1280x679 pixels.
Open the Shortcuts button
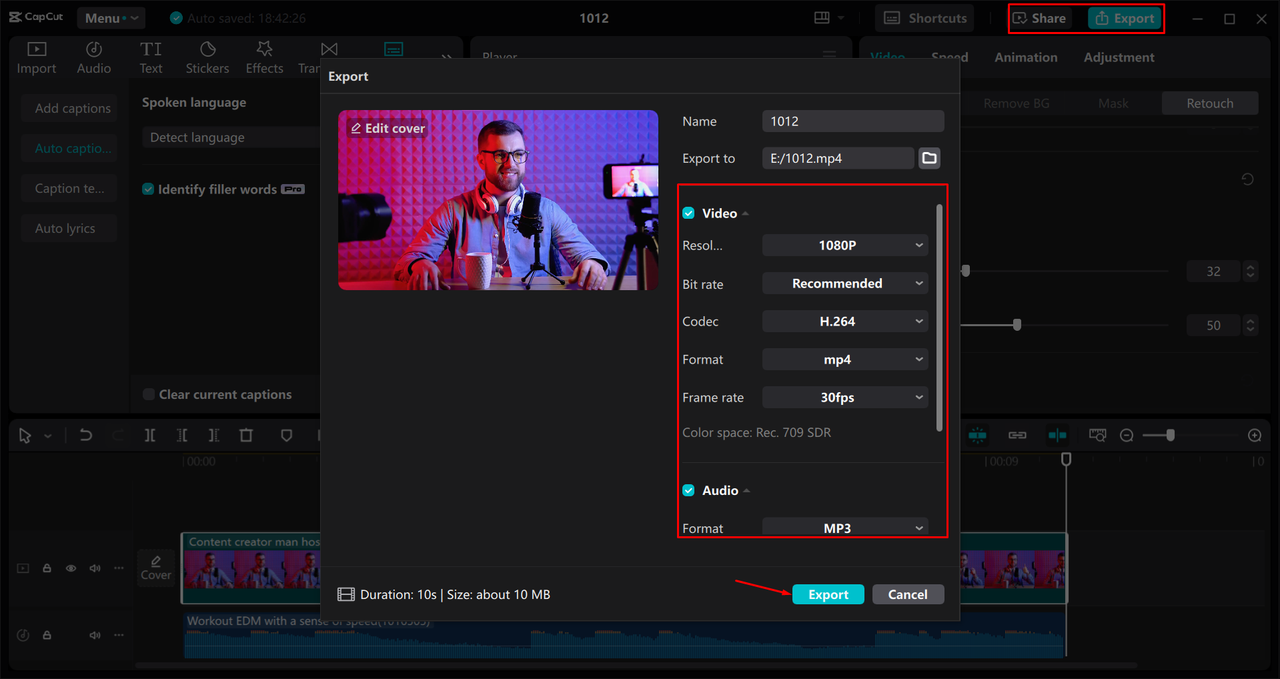click(x=926, y=18)
